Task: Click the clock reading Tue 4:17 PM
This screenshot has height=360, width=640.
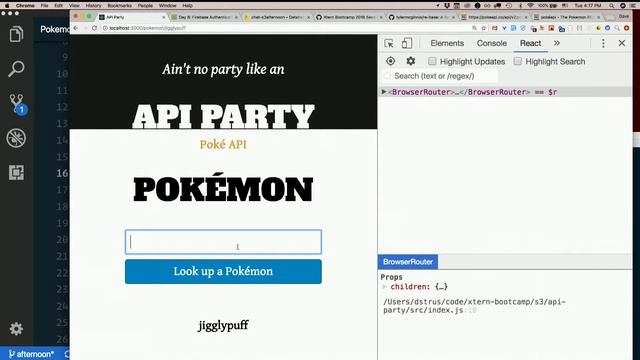Action: pos(588,6)
